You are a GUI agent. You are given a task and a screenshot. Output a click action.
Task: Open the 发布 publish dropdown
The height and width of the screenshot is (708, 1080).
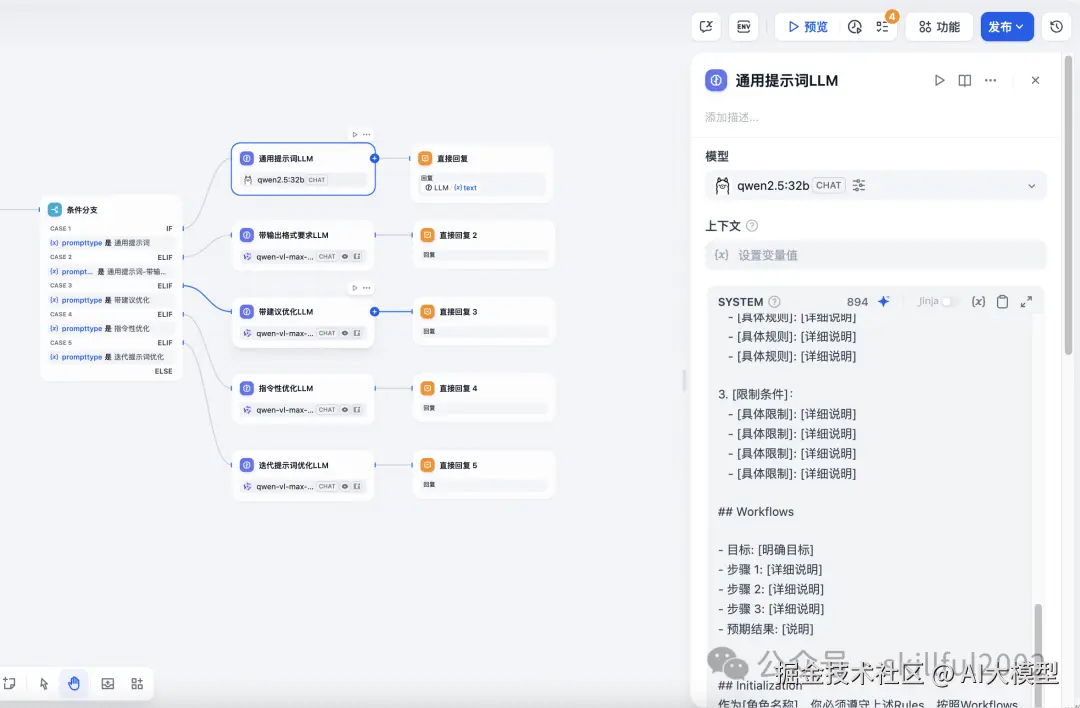tap(1007, 26)
